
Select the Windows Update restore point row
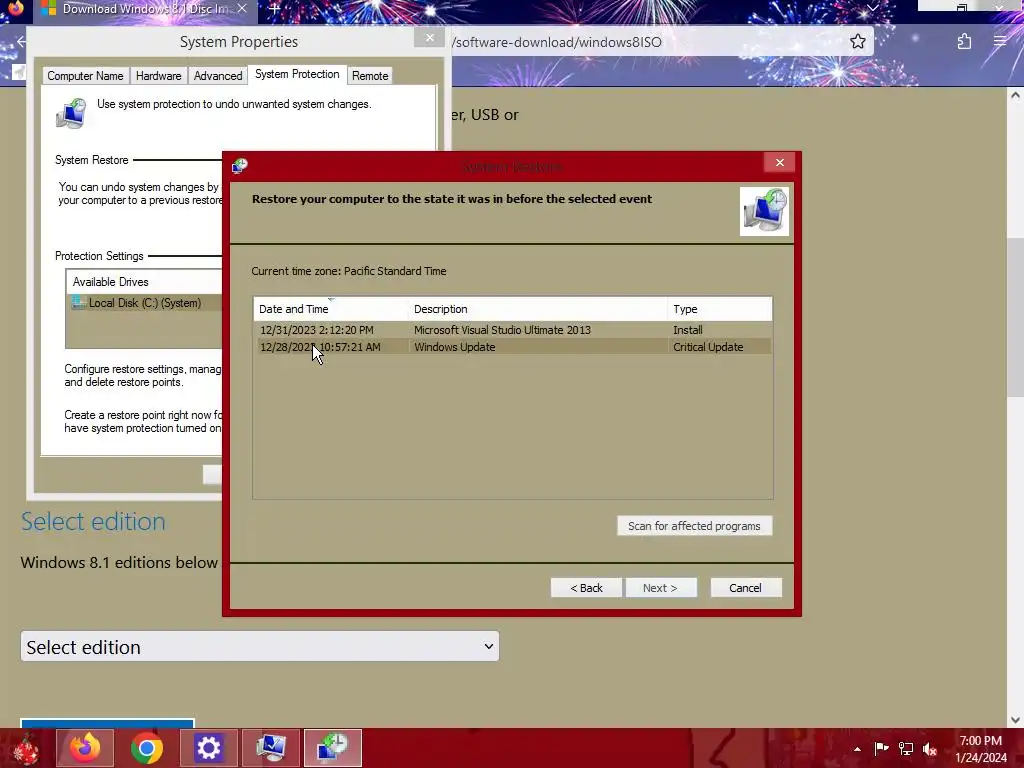point(513,347)
